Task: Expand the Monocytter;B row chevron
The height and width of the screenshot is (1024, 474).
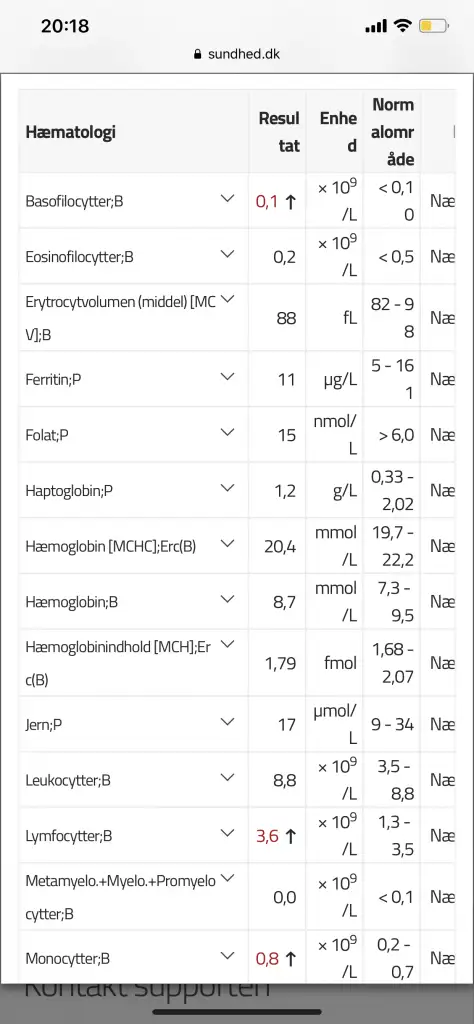Action: [x=227, y=955]
